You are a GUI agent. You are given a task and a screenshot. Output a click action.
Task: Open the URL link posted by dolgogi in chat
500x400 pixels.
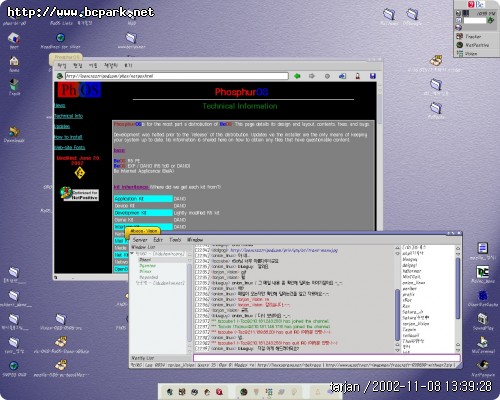284,250
